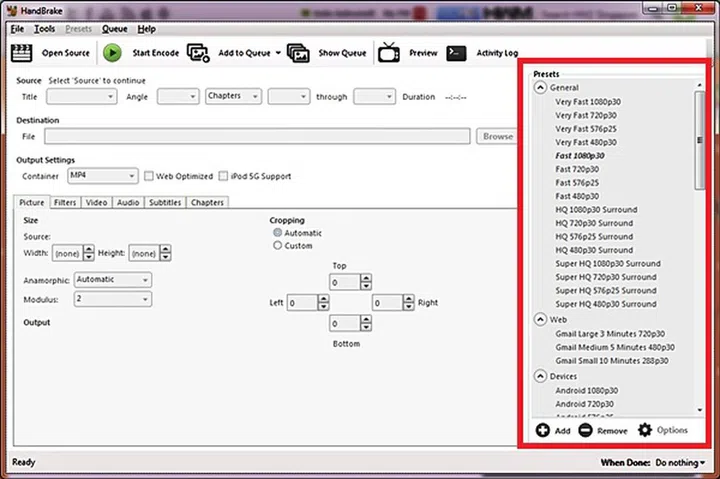720x479 pixels.
Task: Open the Angle dropdown
Action: (178, 96)
